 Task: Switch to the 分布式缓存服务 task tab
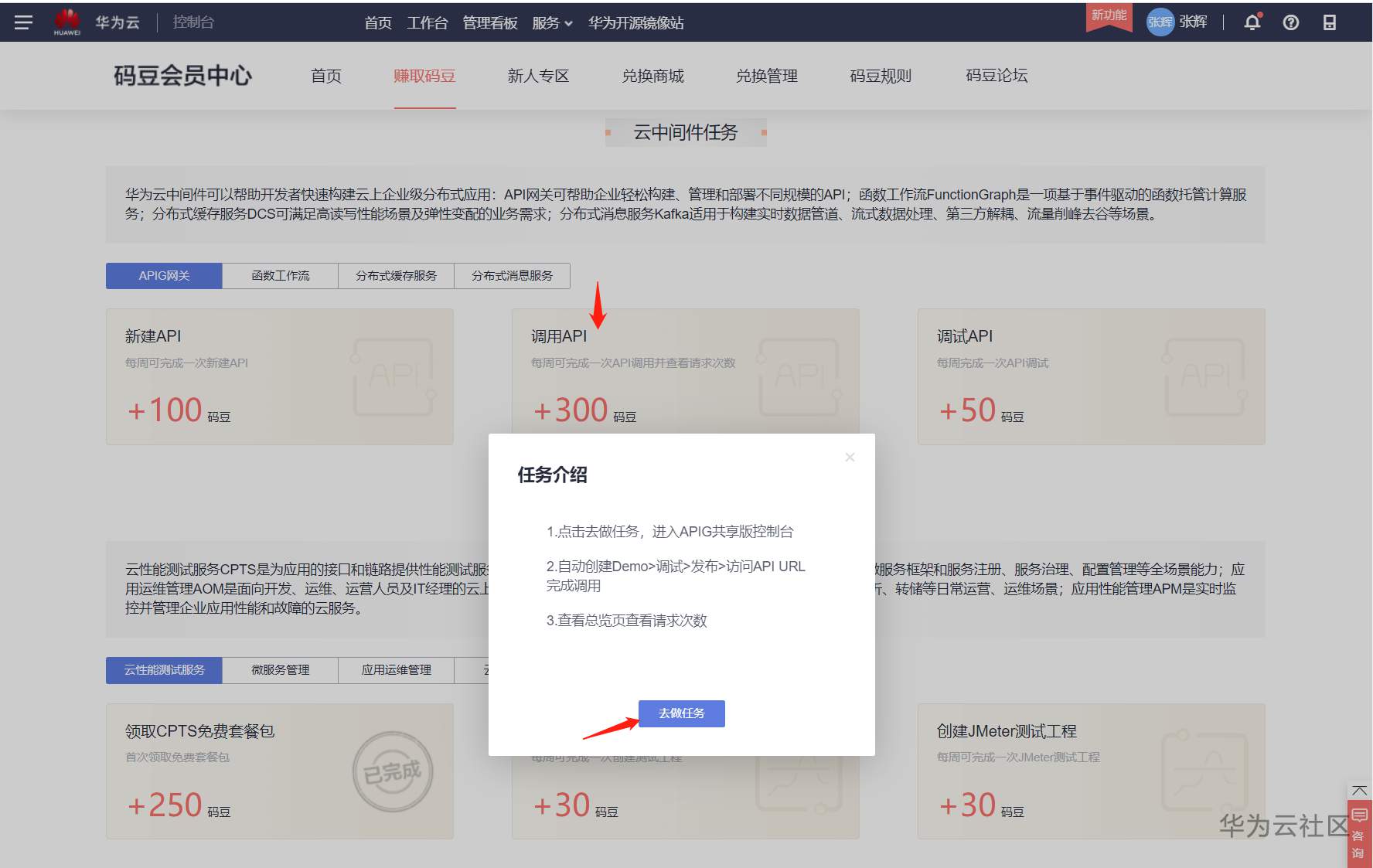point(396,276)
